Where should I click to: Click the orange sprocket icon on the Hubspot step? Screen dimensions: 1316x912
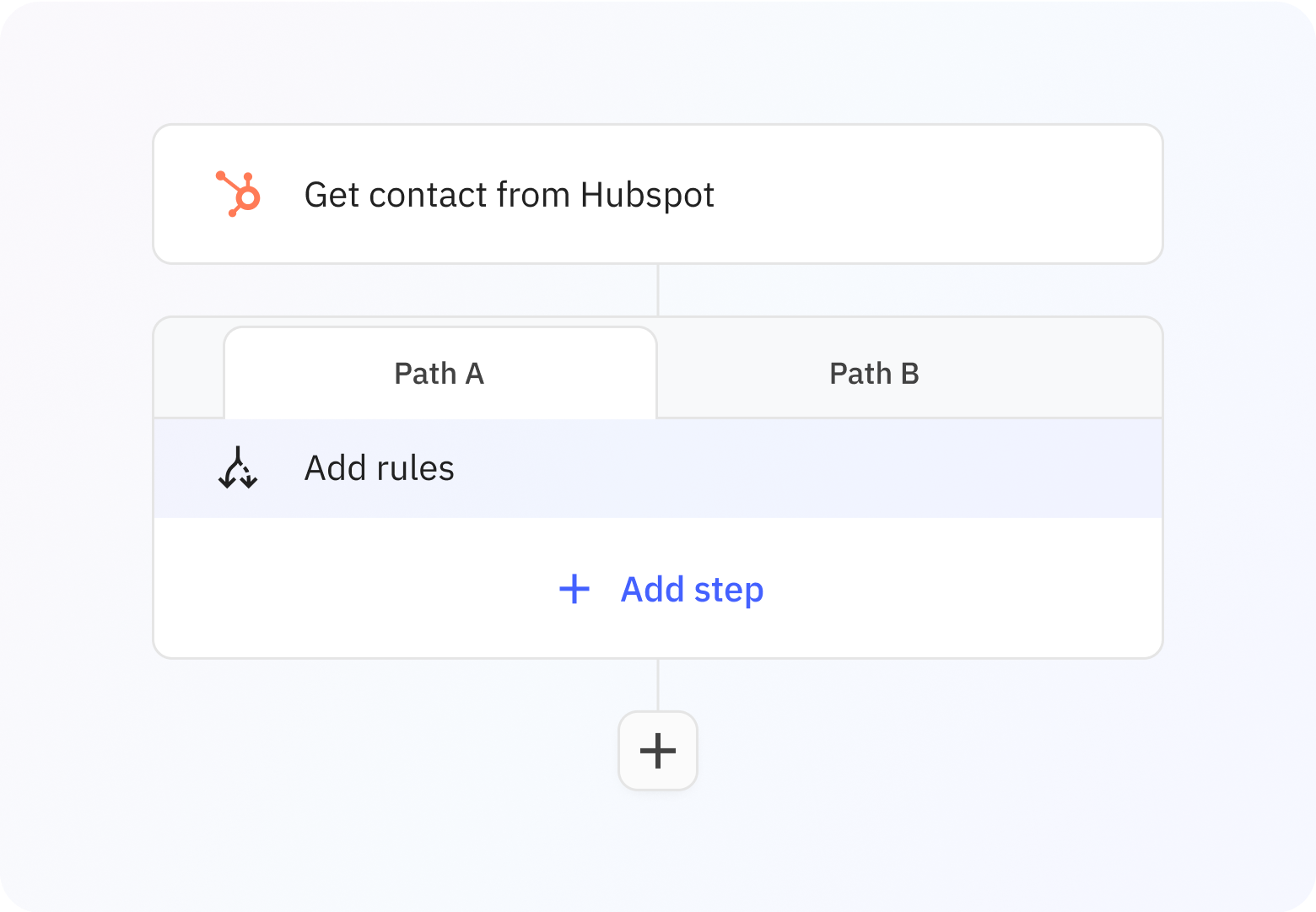[x=239, y=194]
